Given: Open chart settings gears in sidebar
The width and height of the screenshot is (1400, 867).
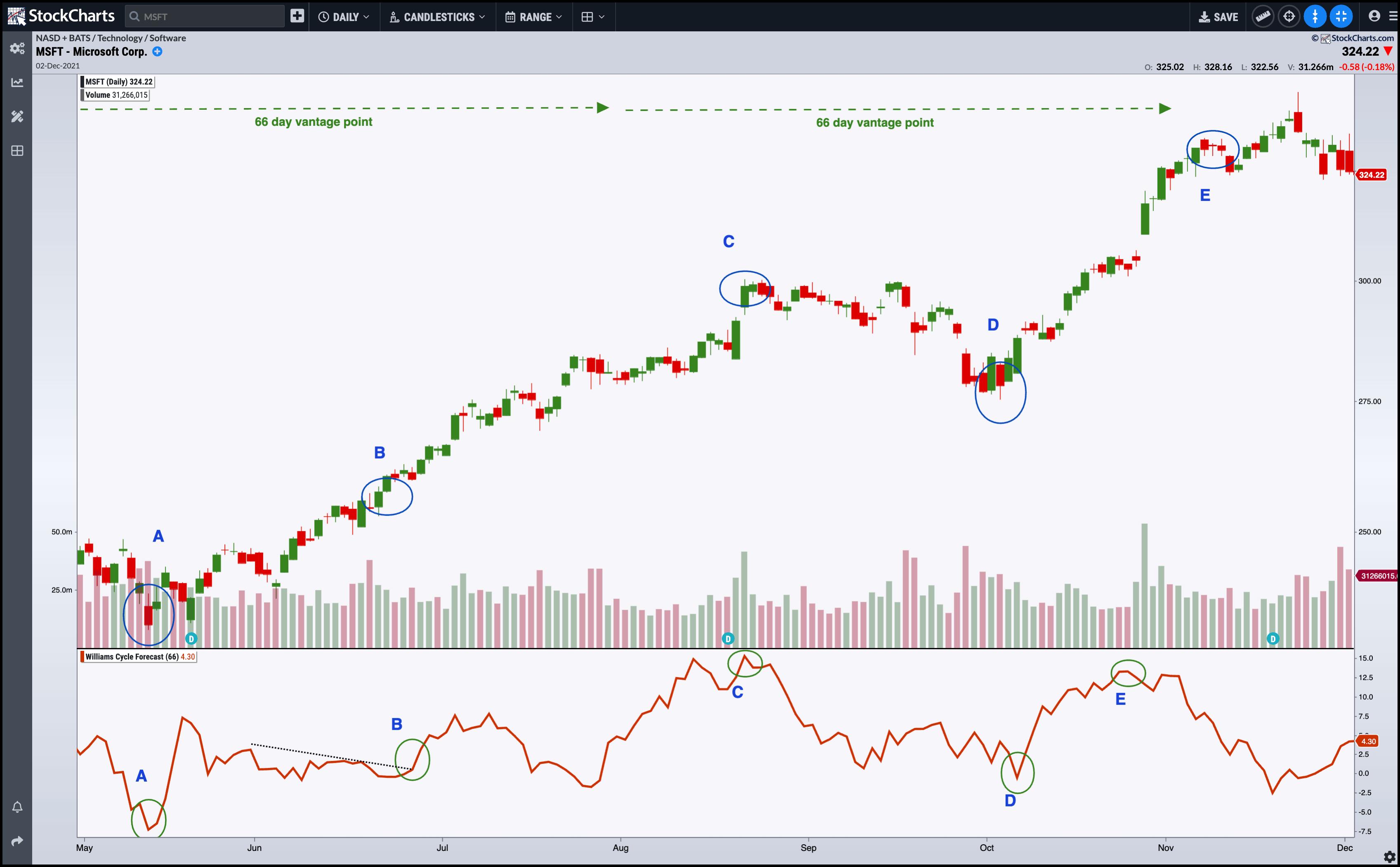Looking at the screenshot, I should [x=17, y=48].
